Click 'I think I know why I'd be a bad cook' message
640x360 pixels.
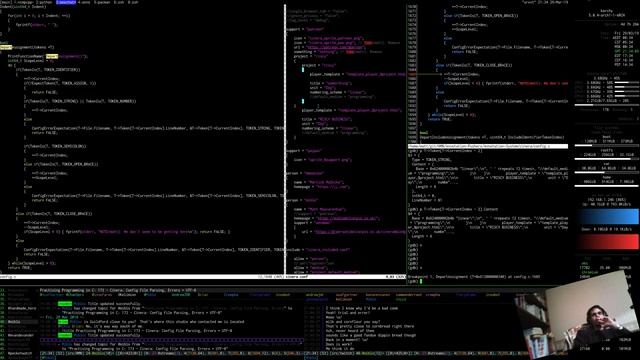tap(362, 308)
